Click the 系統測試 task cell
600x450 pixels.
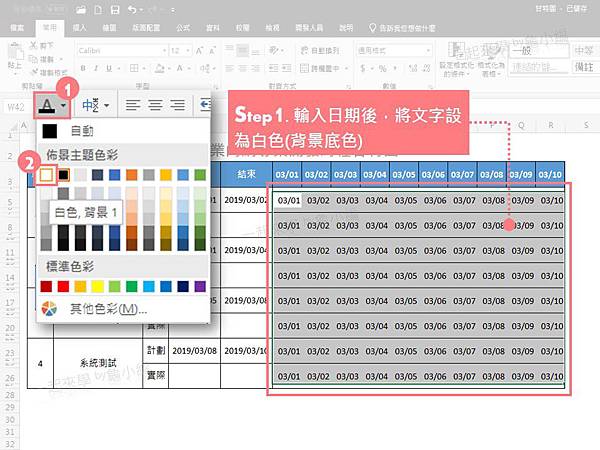98,363
